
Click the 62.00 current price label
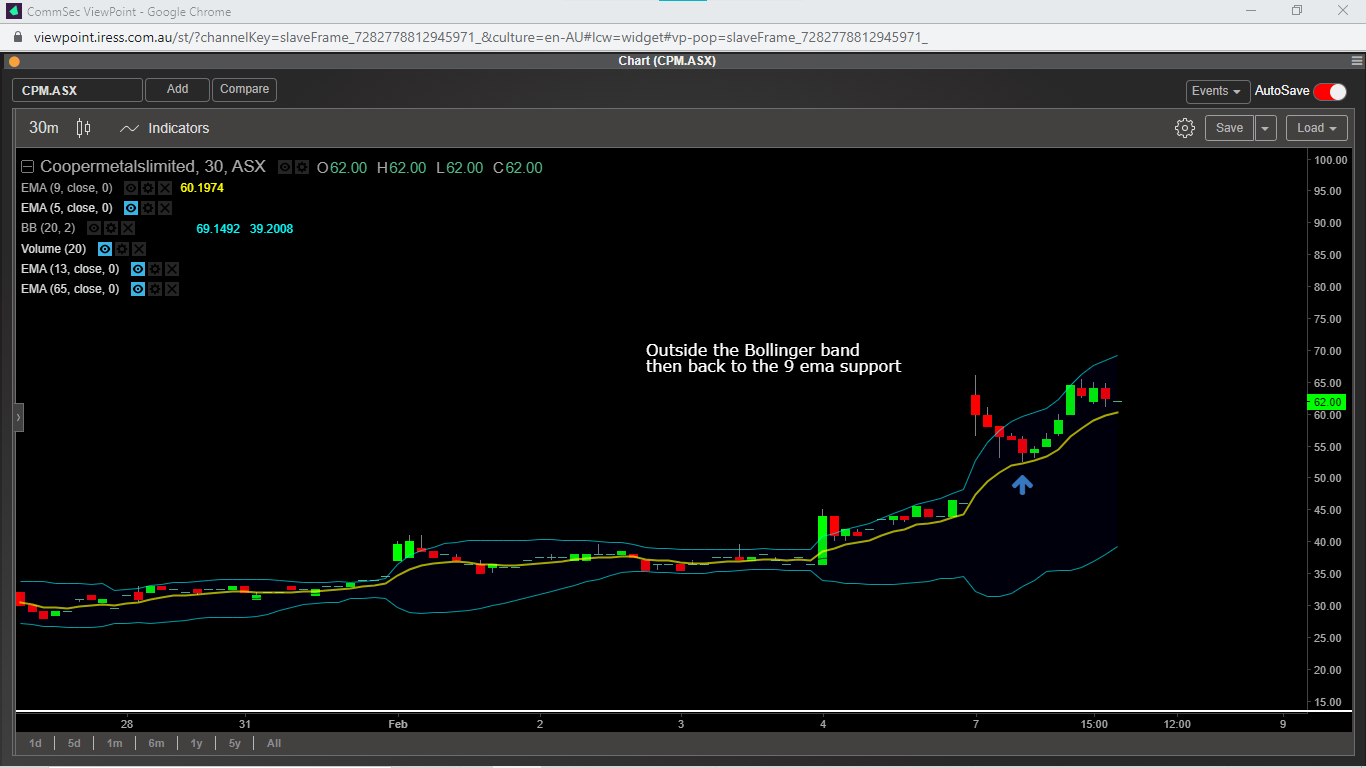1327,401
